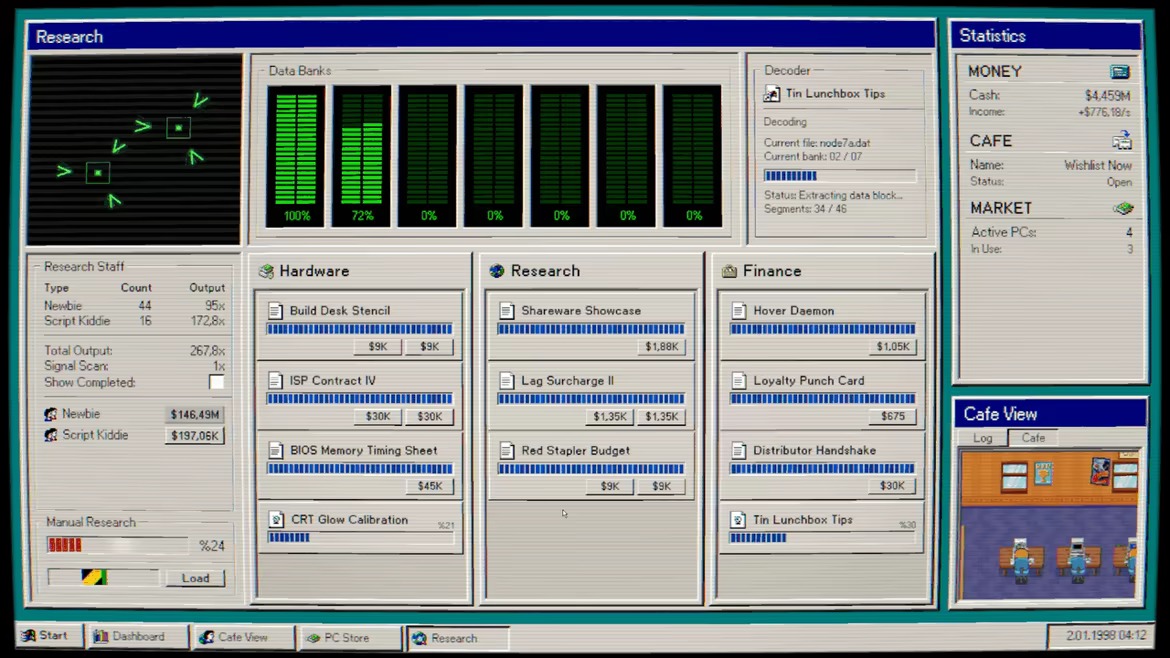Click the signal scan radar display
This screenshot has height=658, width=1170.
pos(135,149)
